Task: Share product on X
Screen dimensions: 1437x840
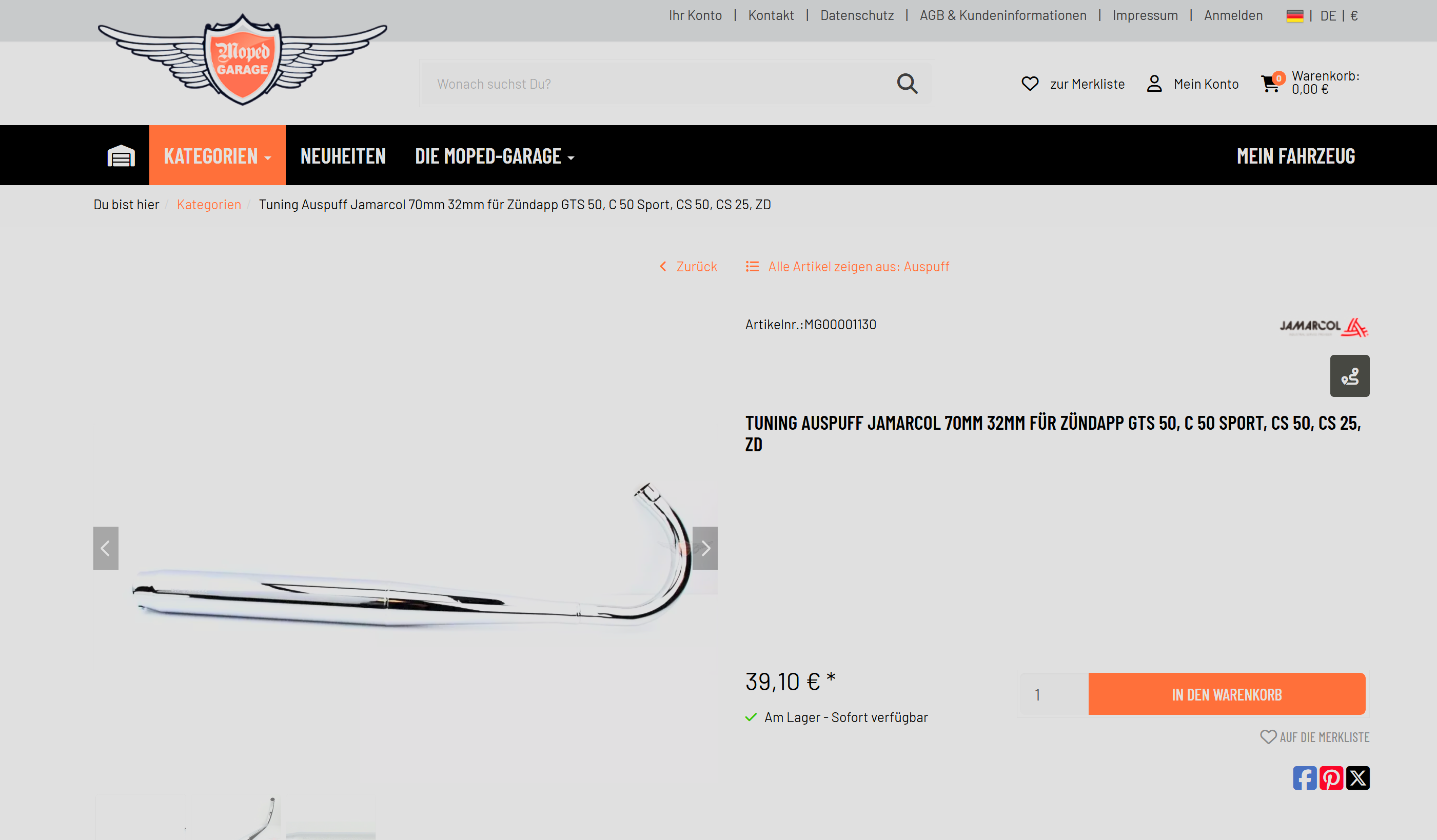Action: click(1358, 778)
